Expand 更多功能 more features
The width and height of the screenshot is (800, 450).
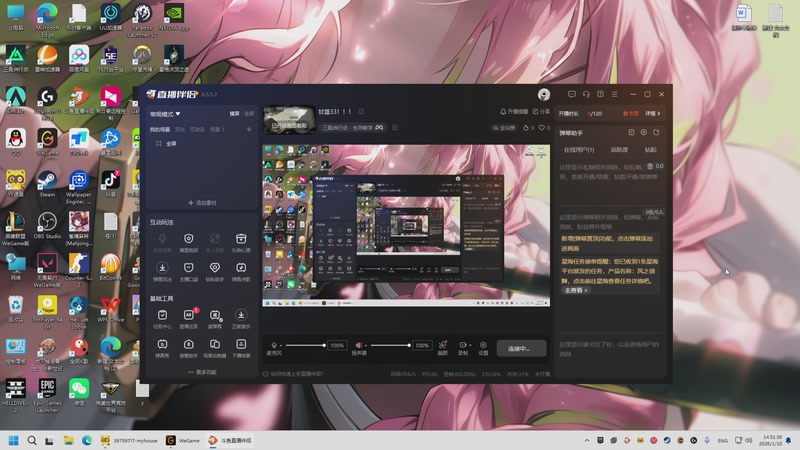[202, 372]
